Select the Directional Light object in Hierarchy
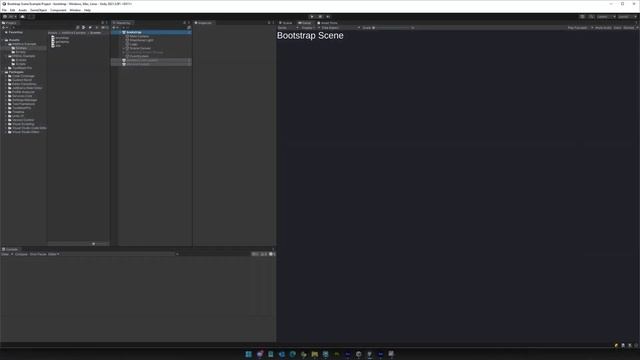 tap(140, 40)
